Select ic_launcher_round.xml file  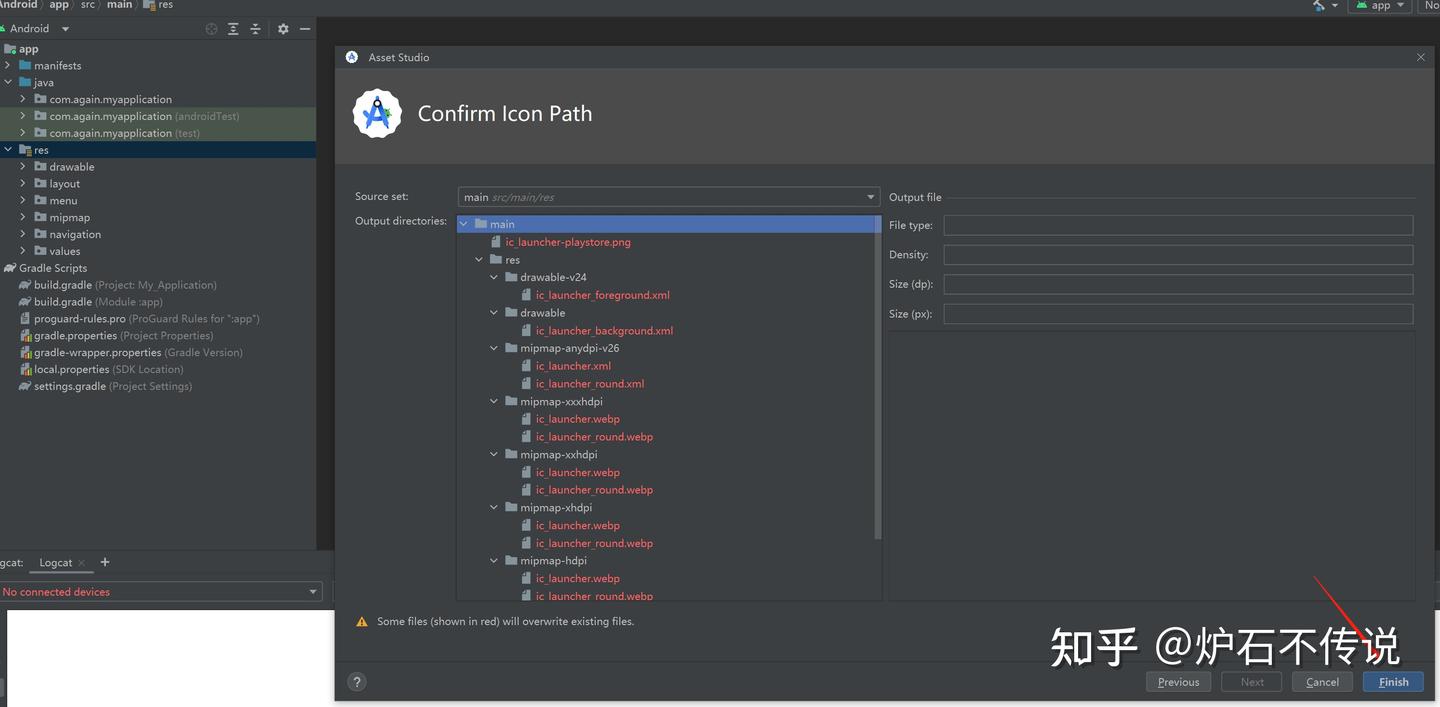(589, 384)
